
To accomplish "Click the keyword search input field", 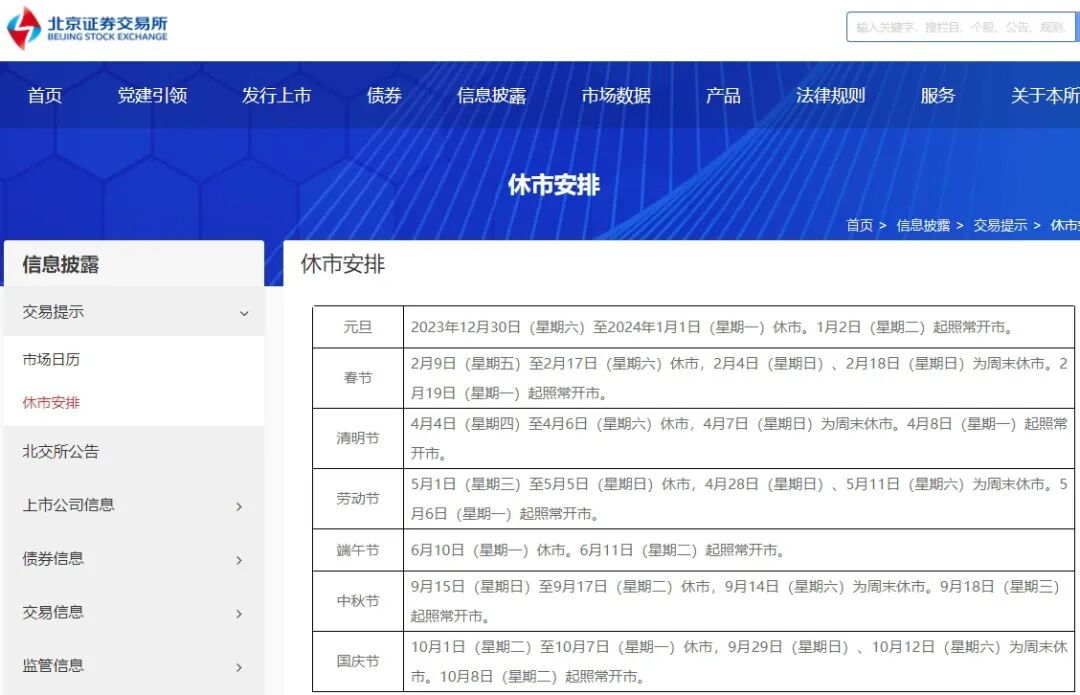I will coord(960,27).
